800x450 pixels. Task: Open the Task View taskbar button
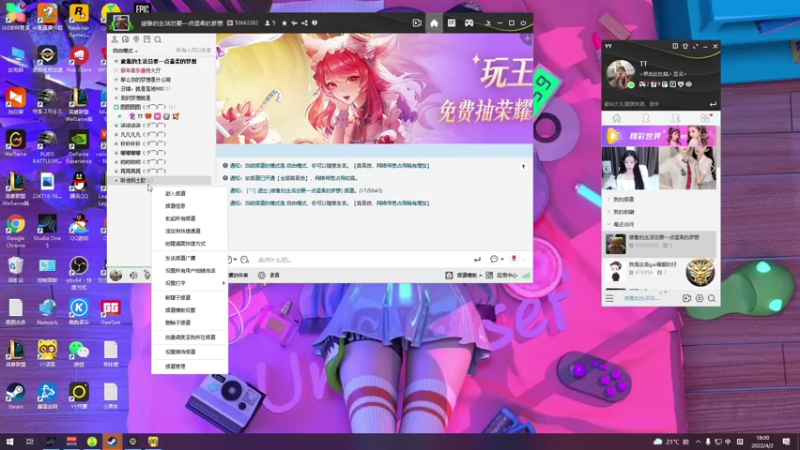(x=30, y=441)
